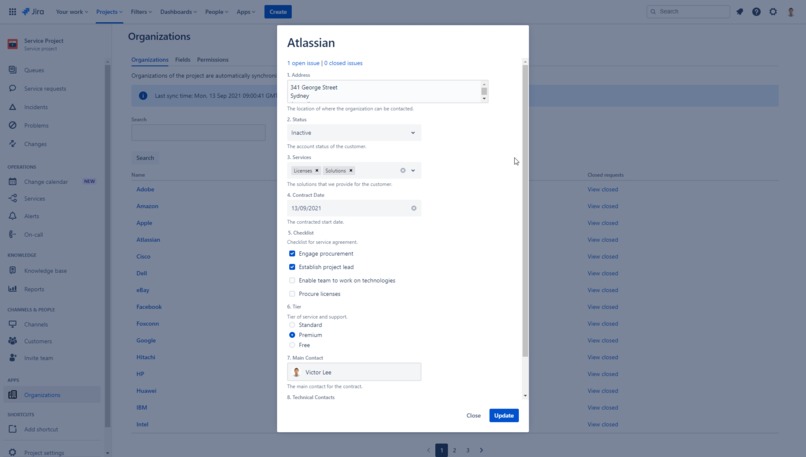Remove the Solutions tag from Services
The image size is (806, 457).
[351, 170]
